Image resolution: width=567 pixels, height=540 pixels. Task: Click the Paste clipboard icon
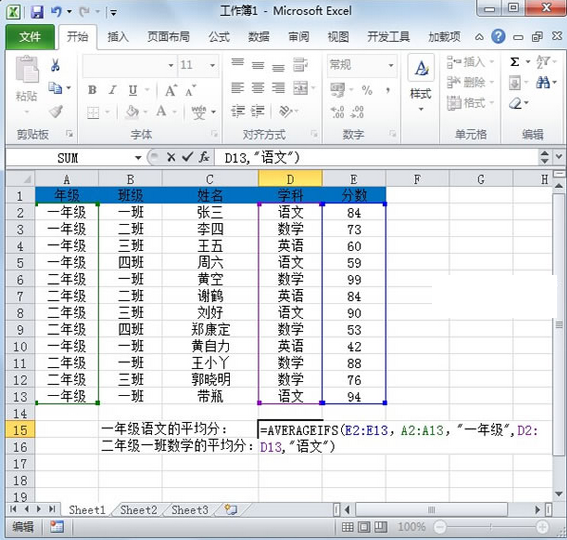(x=27, y=69)
